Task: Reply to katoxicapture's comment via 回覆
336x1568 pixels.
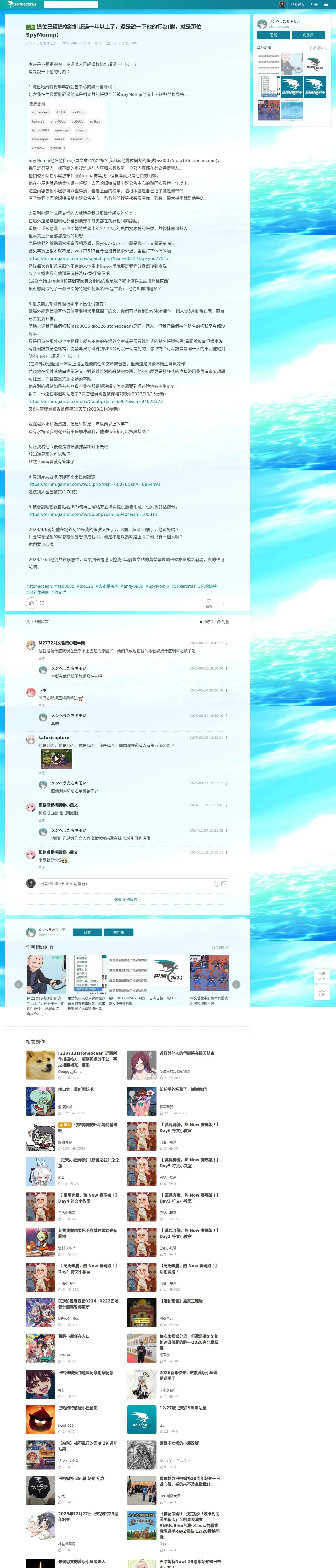Action: coord(41,773)
